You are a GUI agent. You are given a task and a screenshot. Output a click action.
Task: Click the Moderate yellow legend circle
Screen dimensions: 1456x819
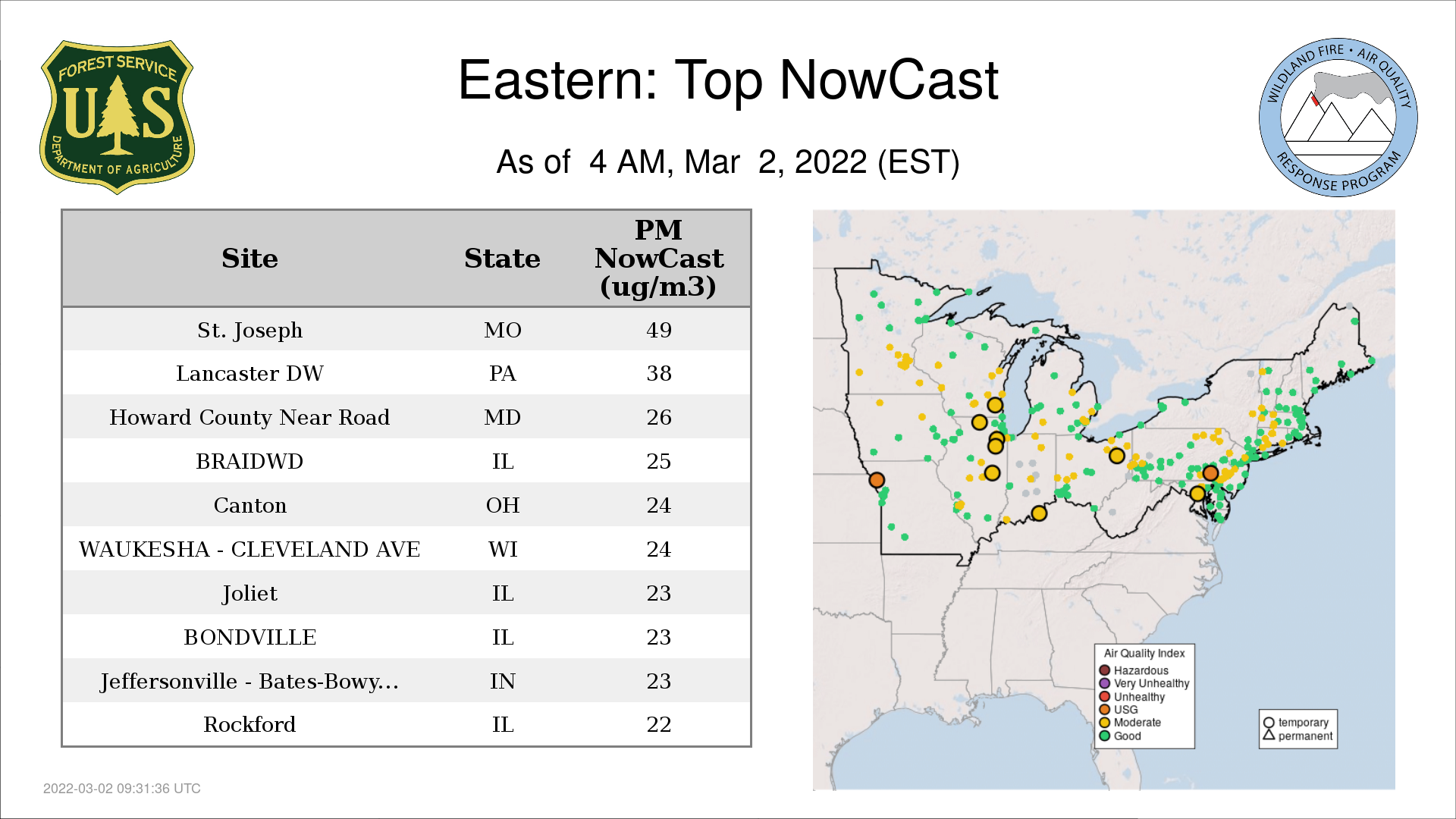coord(1105,723)
